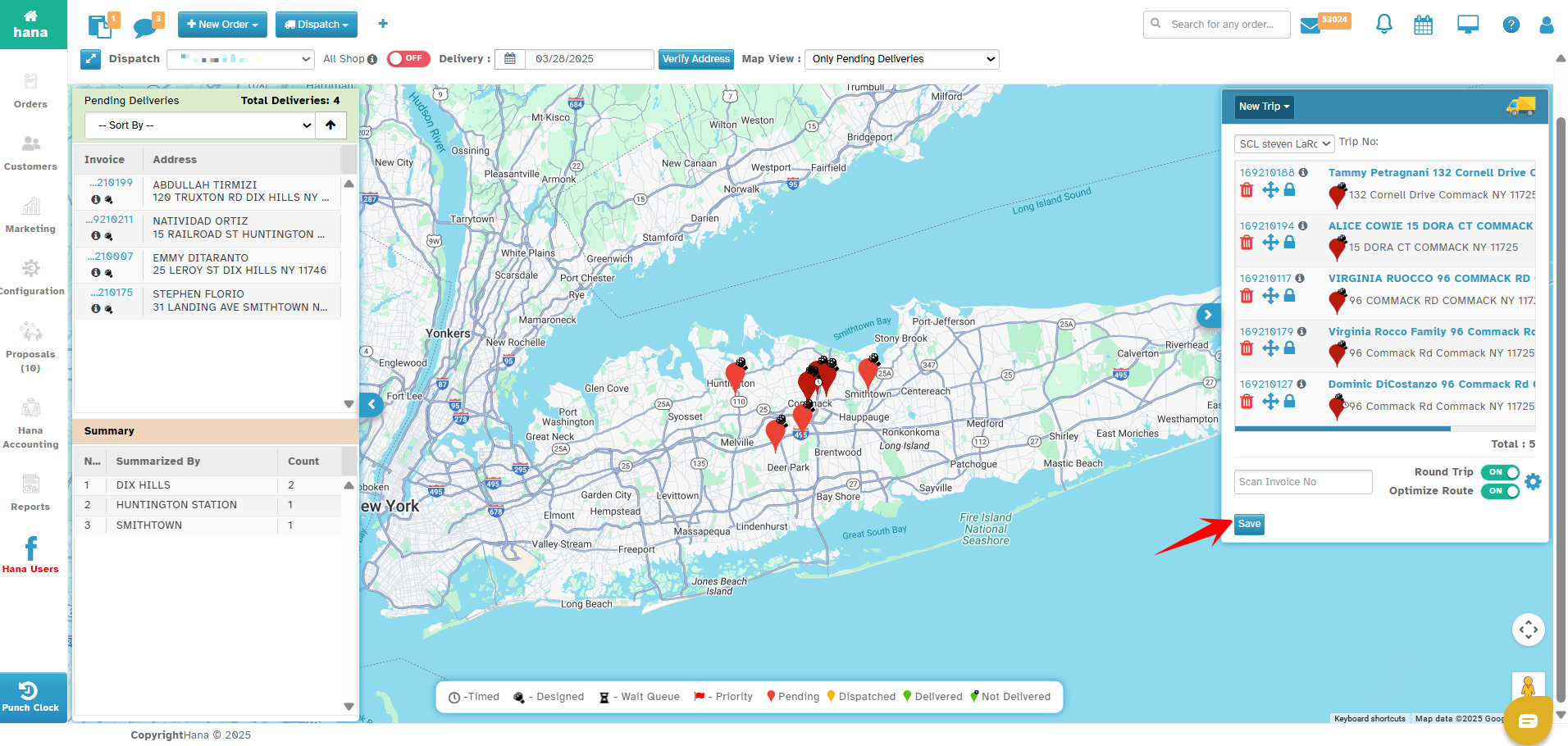Click the Street View pegman icon

1528,687
